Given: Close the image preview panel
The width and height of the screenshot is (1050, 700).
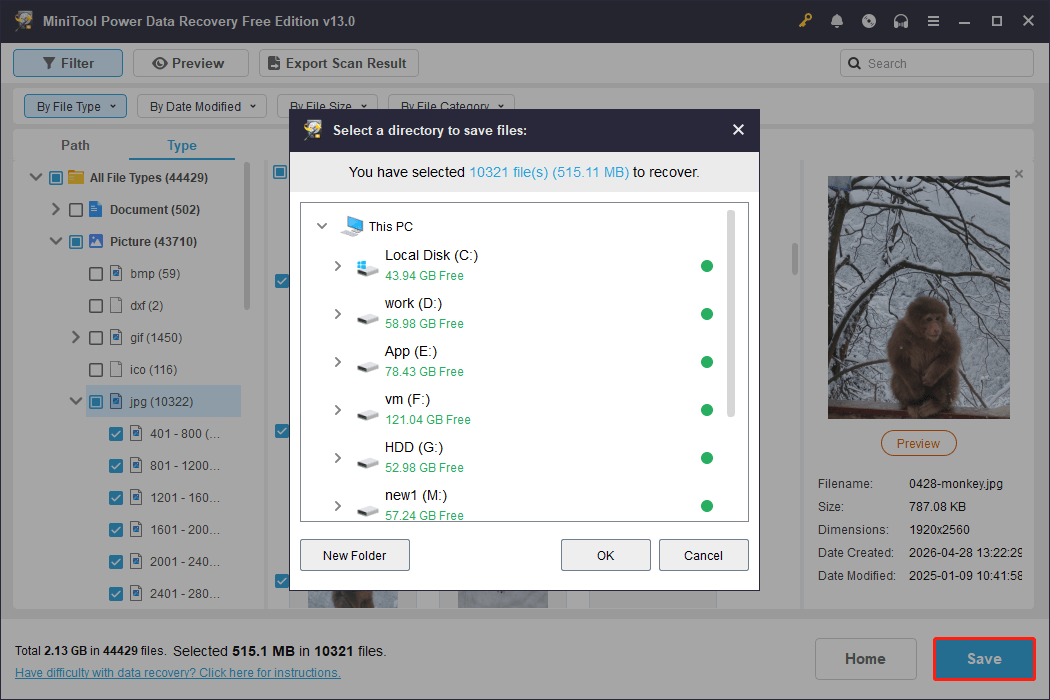Looking at the screenshot, I should pos(1019,173).
